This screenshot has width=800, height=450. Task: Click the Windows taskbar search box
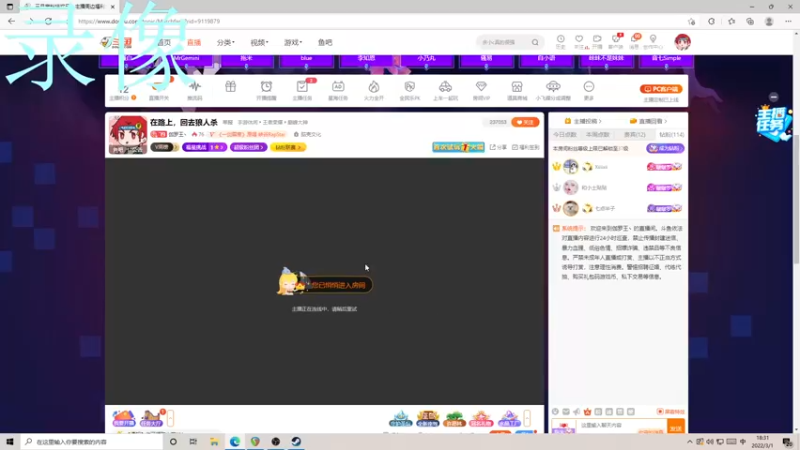(92, 441)
